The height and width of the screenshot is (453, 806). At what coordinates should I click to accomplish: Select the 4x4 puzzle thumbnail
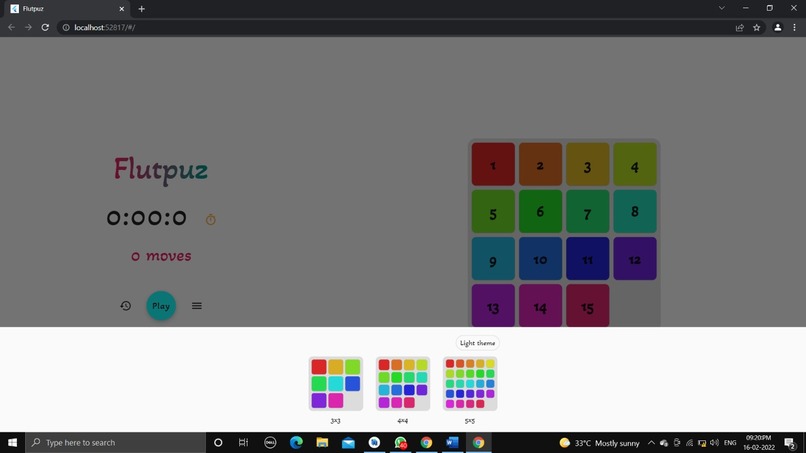402,384
